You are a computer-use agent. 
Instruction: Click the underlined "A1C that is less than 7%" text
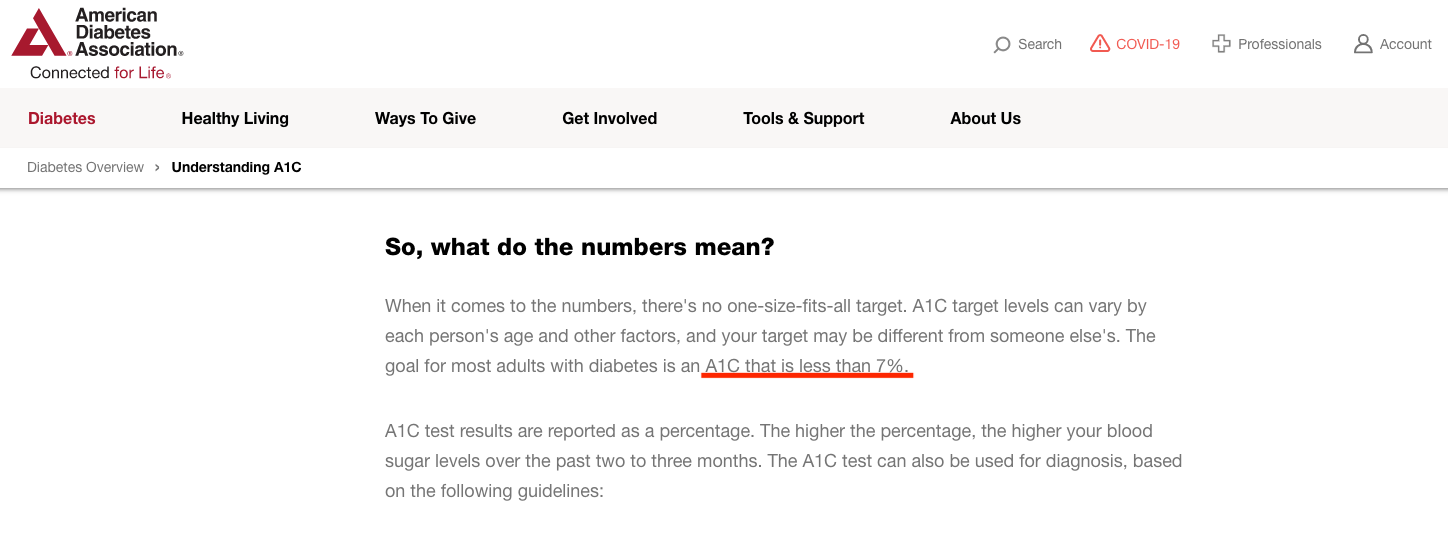(x=807, y=366)
